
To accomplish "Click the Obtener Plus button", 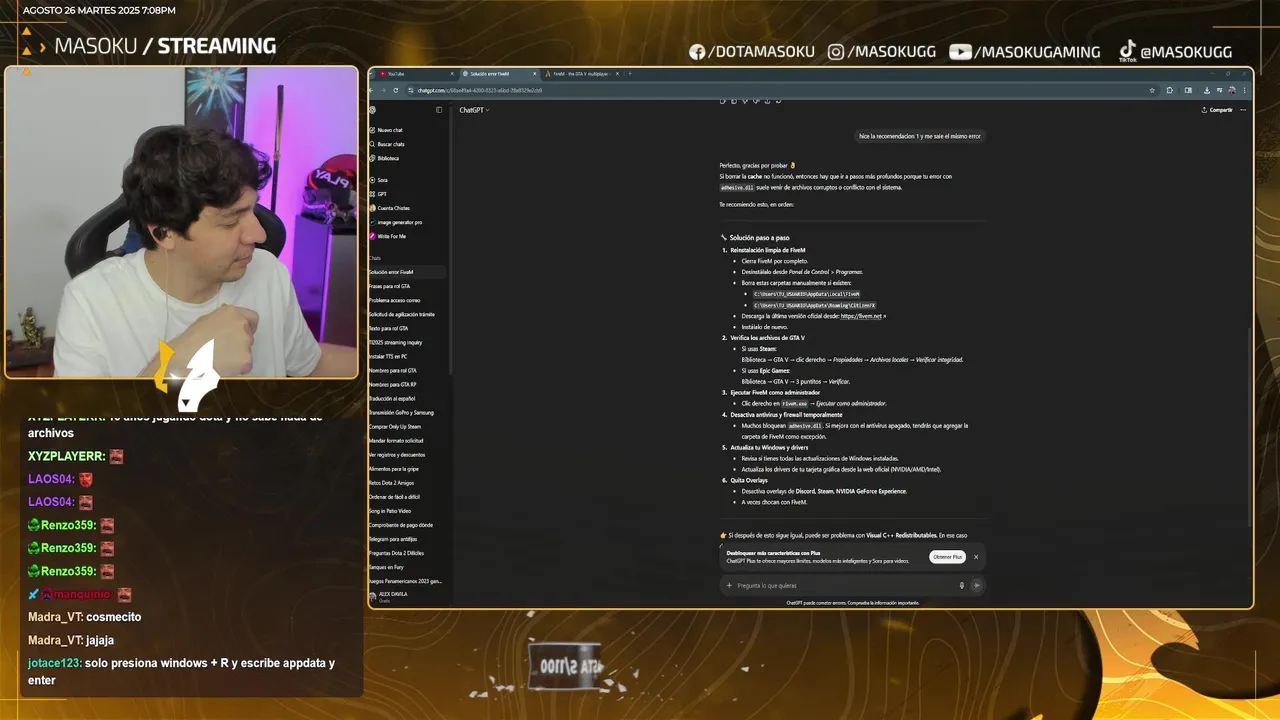I will pos(947,557).
